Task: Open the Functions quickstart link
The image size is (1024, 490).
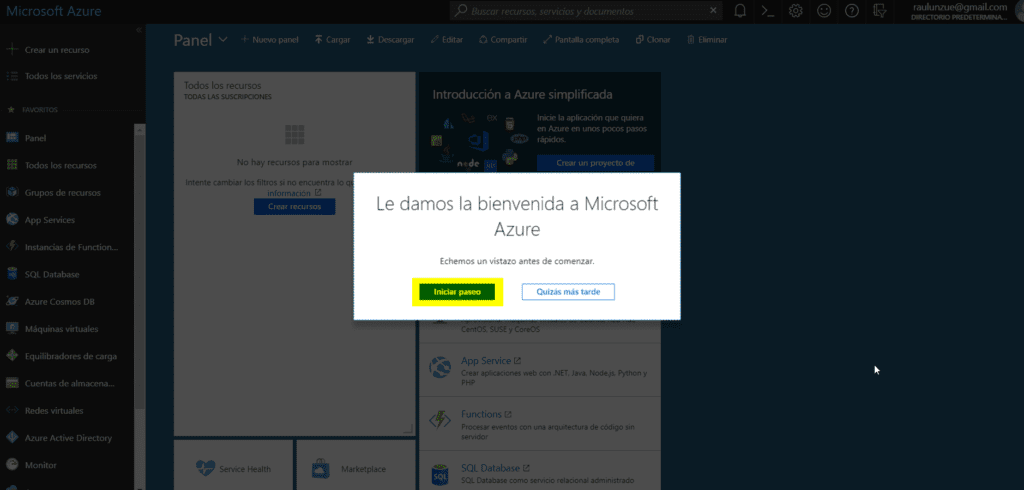Action: pos(486,414)
